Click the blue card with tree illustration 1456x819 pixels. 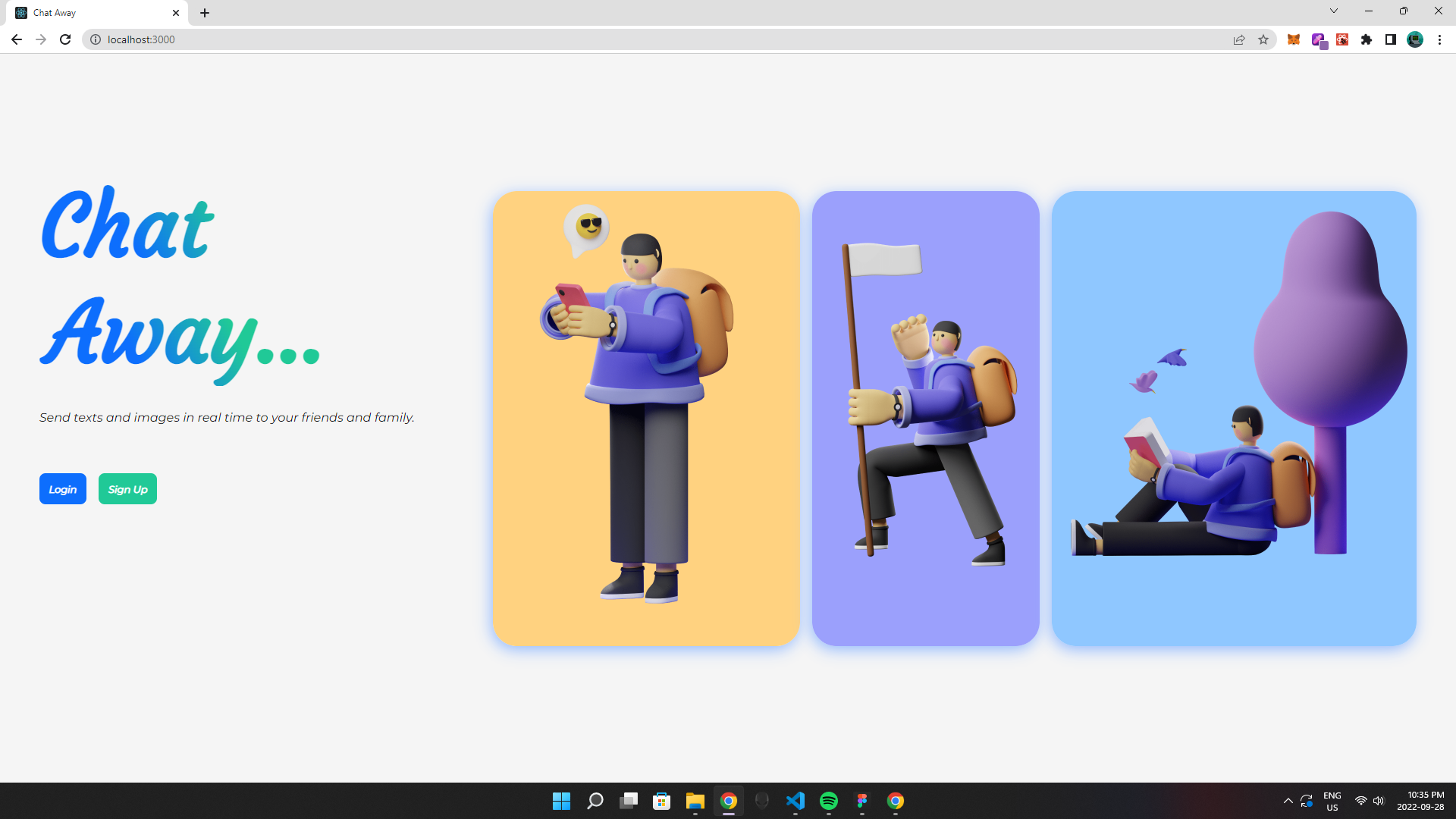pos(1234,419)
